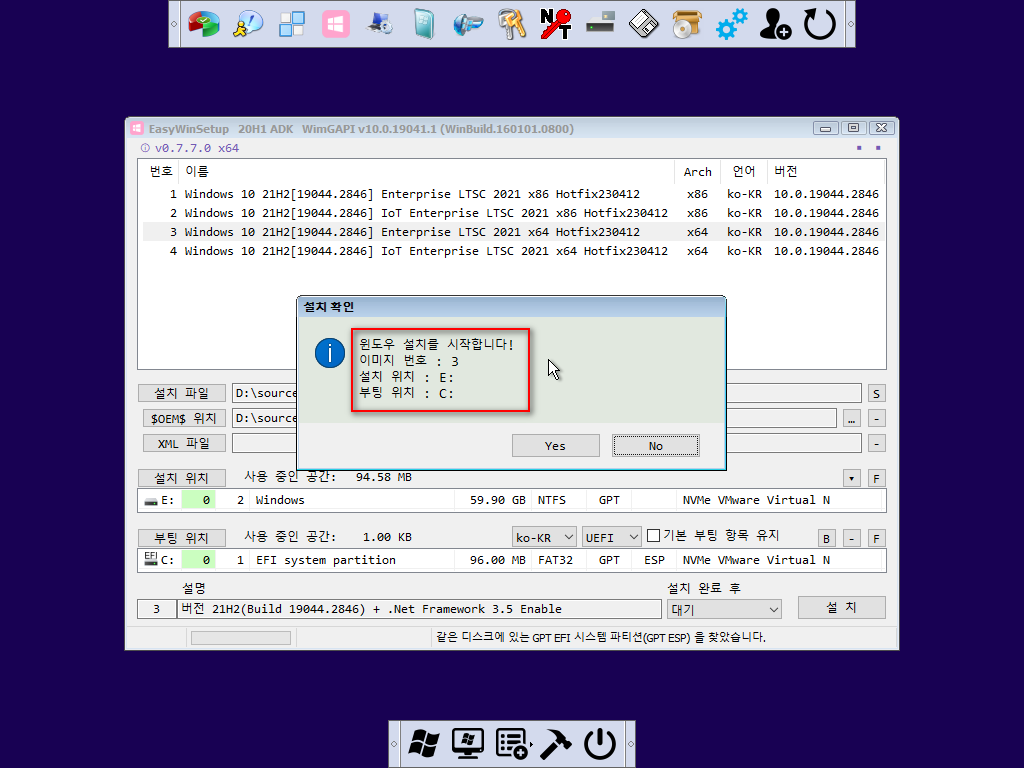
Task: Open the NT red key password icon
Action: pyautogui.click(x=556, y=24)
